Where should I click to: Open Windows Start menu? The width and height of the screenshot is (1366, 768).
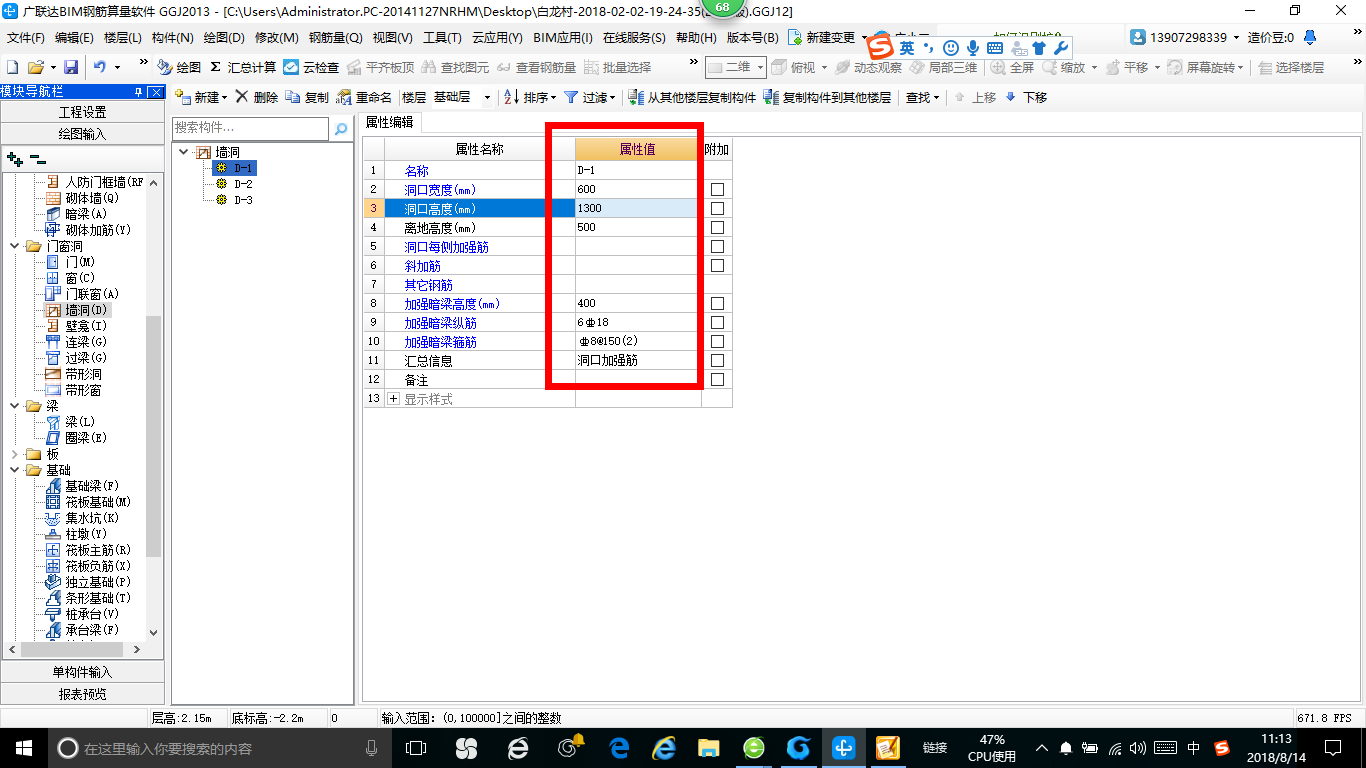coord(22,746)
